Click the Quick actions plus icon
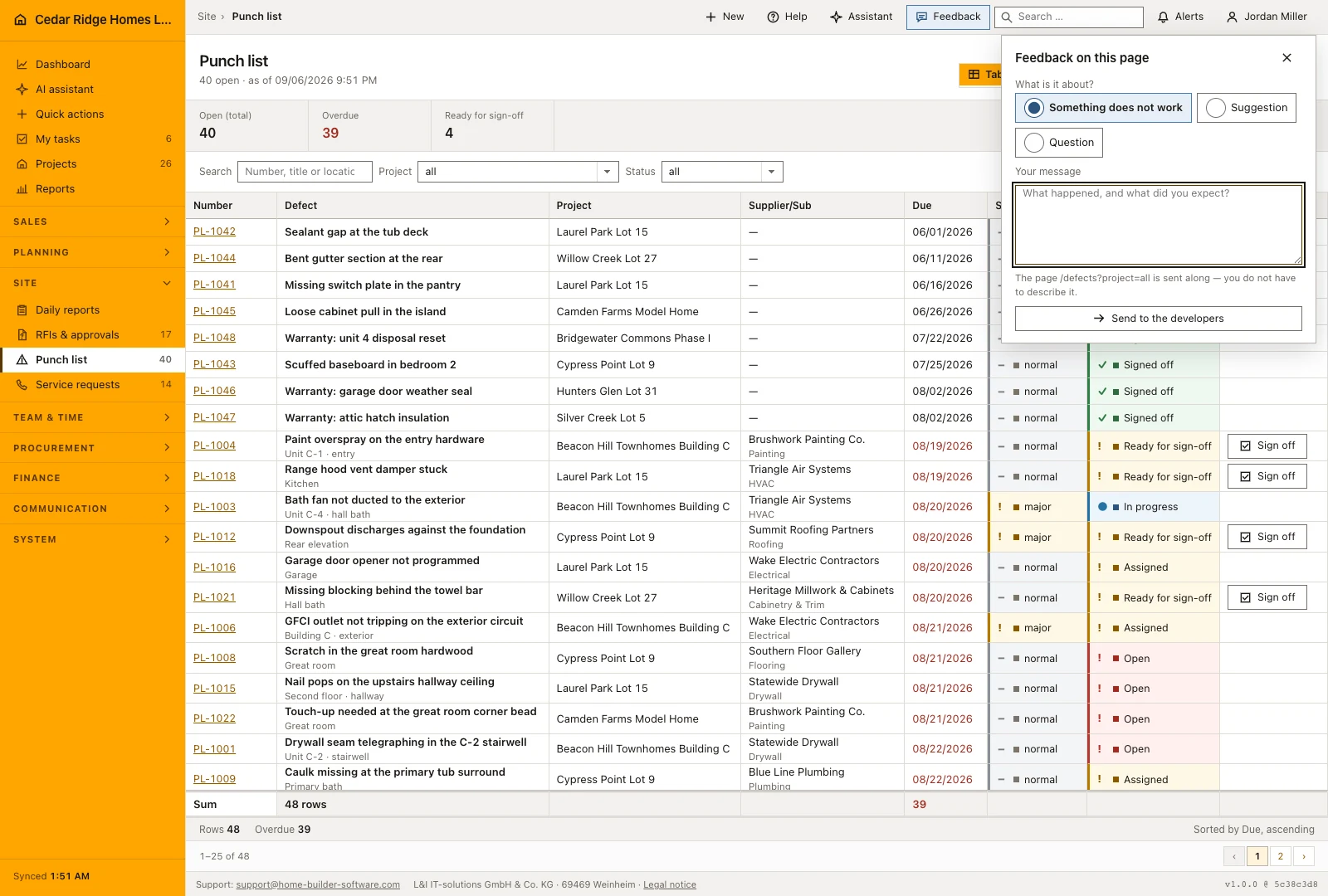 click(x=22, y=114)
